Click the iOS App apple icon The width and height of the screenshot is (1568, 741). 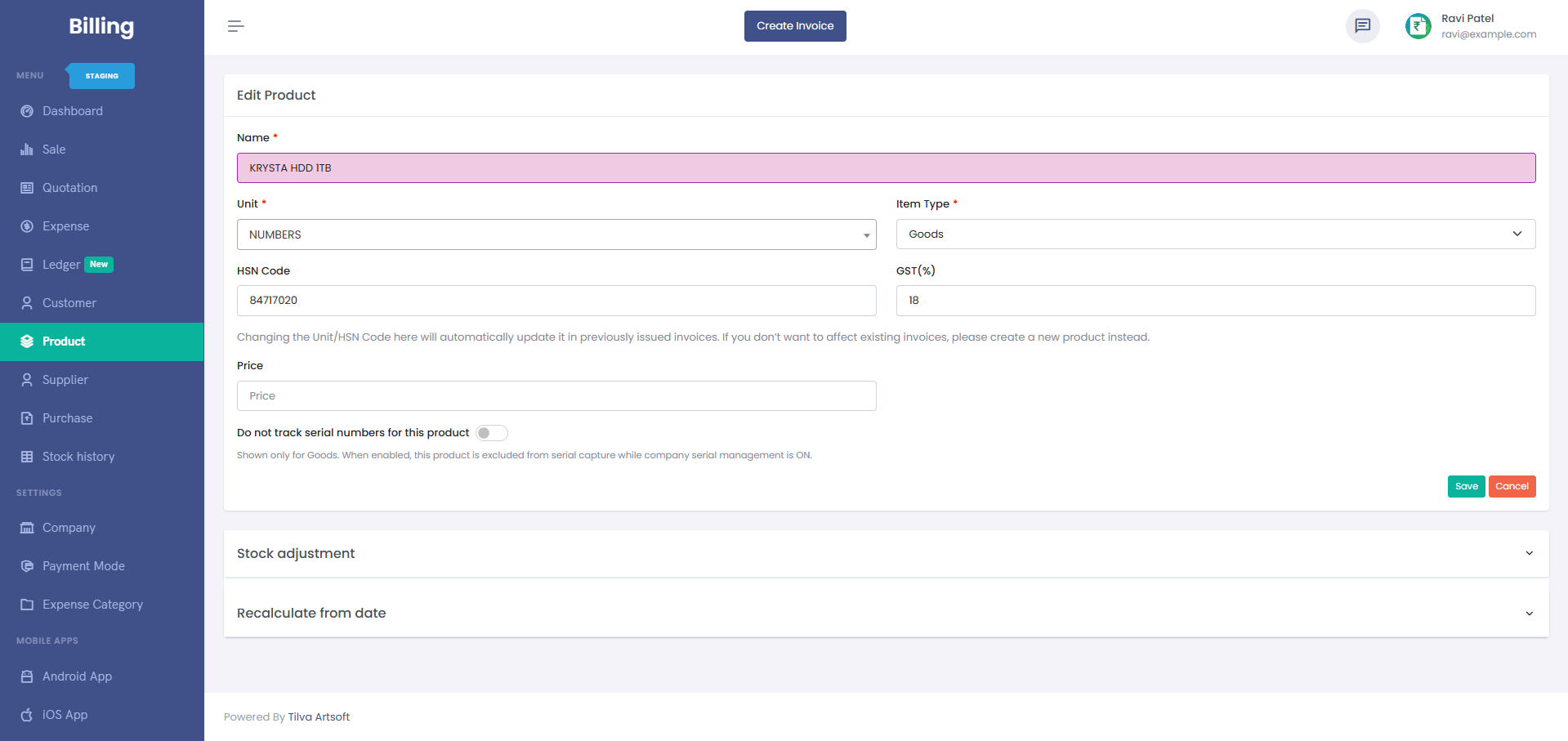pyautogui.click(x=27, y=715)
